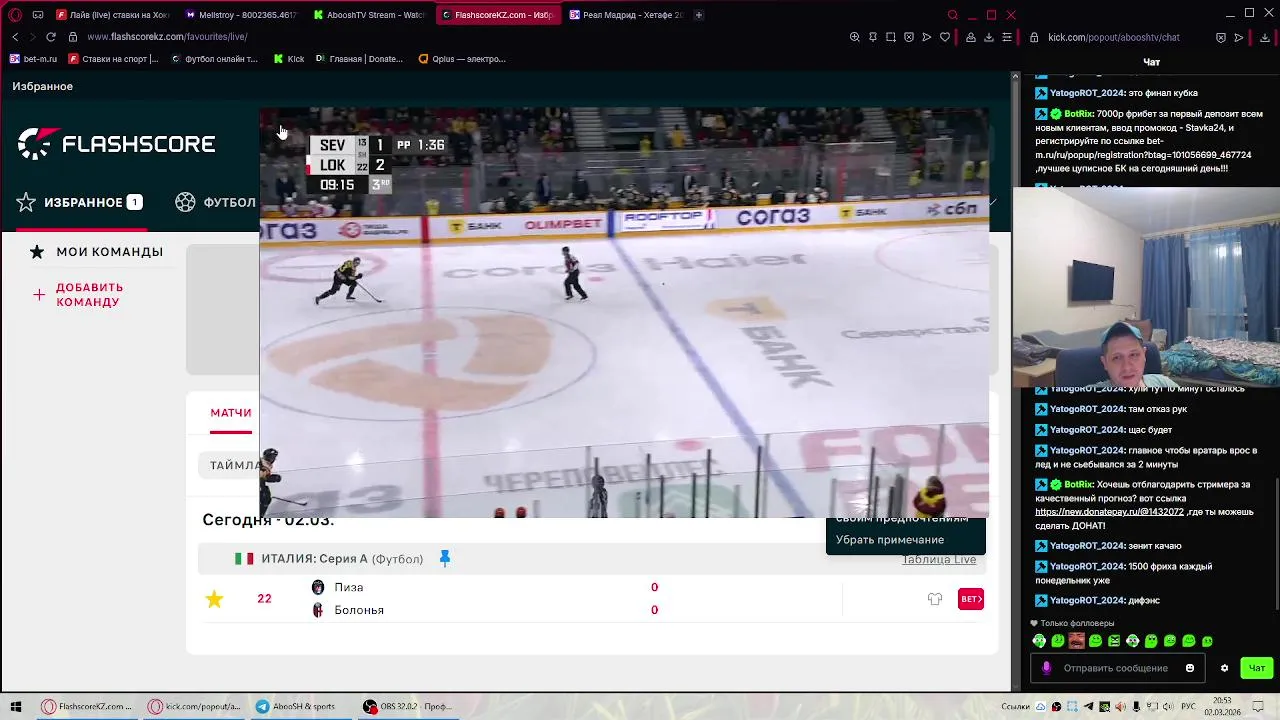This screenshot has height=720, width=1280.
Task: Switch to Реал Мадрид – Хетафе tab
Action: [626, 15]
